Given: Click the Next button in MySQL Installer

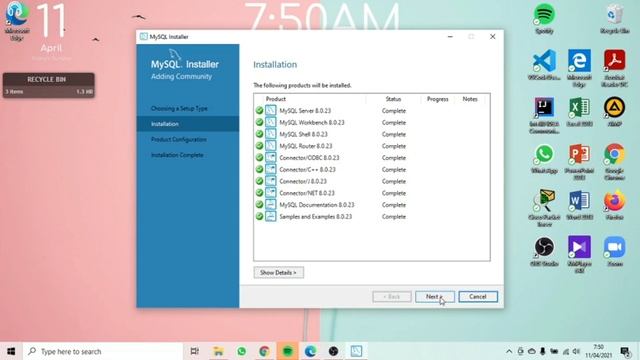Looking at the screenshot, I should tap(435, 297).
